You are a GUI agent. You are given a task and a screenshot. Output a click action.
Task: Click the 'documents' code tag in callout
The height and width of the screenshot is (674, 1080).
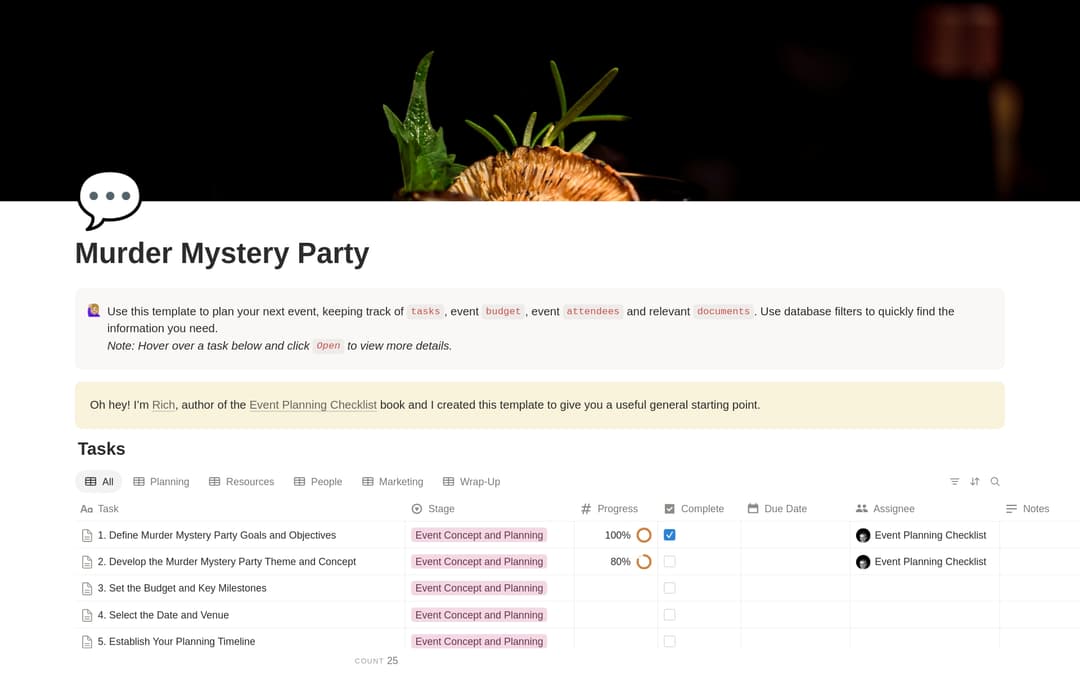[x=723, y=311]
